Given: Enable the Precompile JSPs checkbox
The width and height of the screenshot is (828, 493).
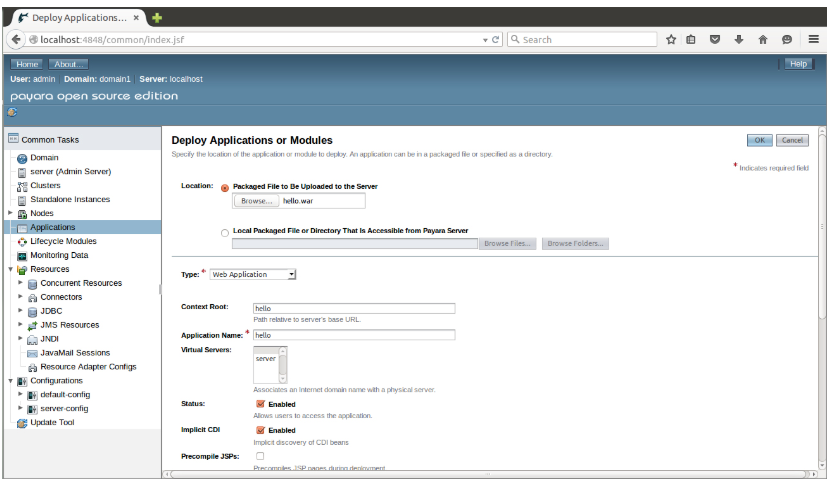Looking at the screenshot, I should tap(260, 456).
